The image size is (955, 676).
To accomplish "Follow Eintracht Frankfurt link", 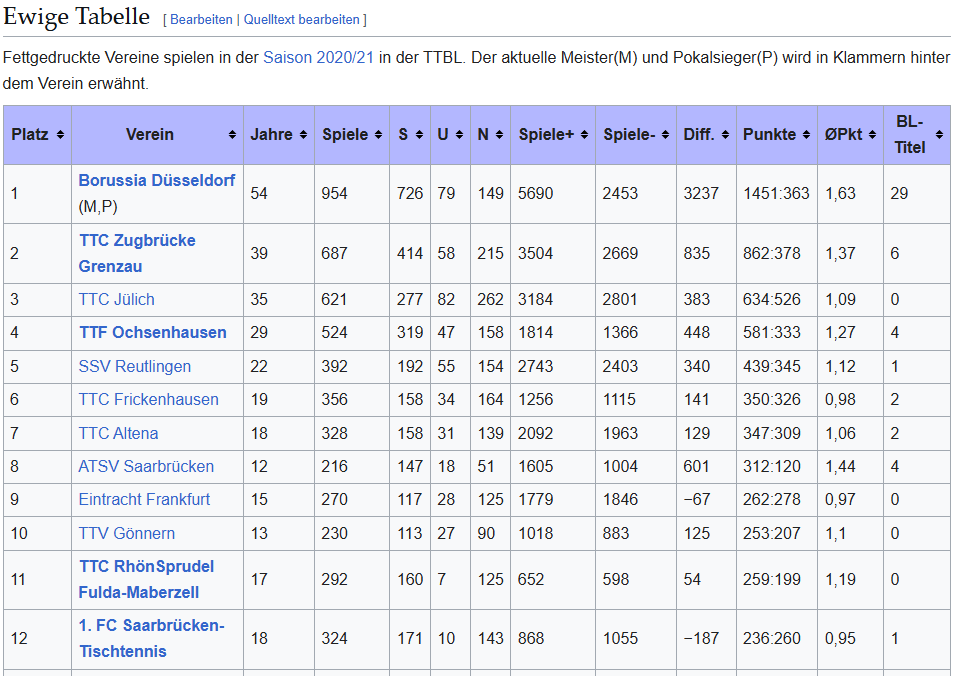I will 144,499.
